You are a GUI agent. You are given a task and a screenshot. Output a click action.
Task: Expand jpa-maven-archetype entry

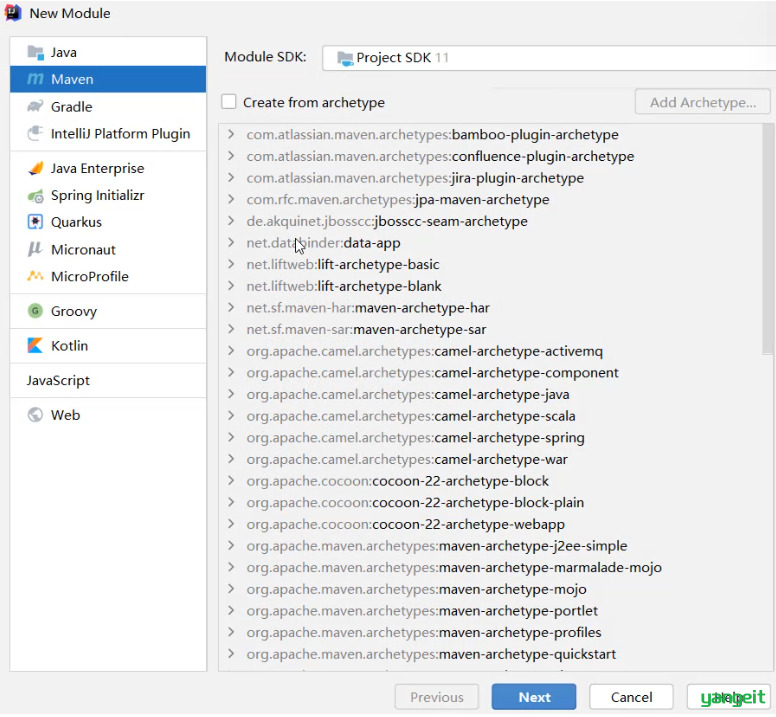[231, 199]
